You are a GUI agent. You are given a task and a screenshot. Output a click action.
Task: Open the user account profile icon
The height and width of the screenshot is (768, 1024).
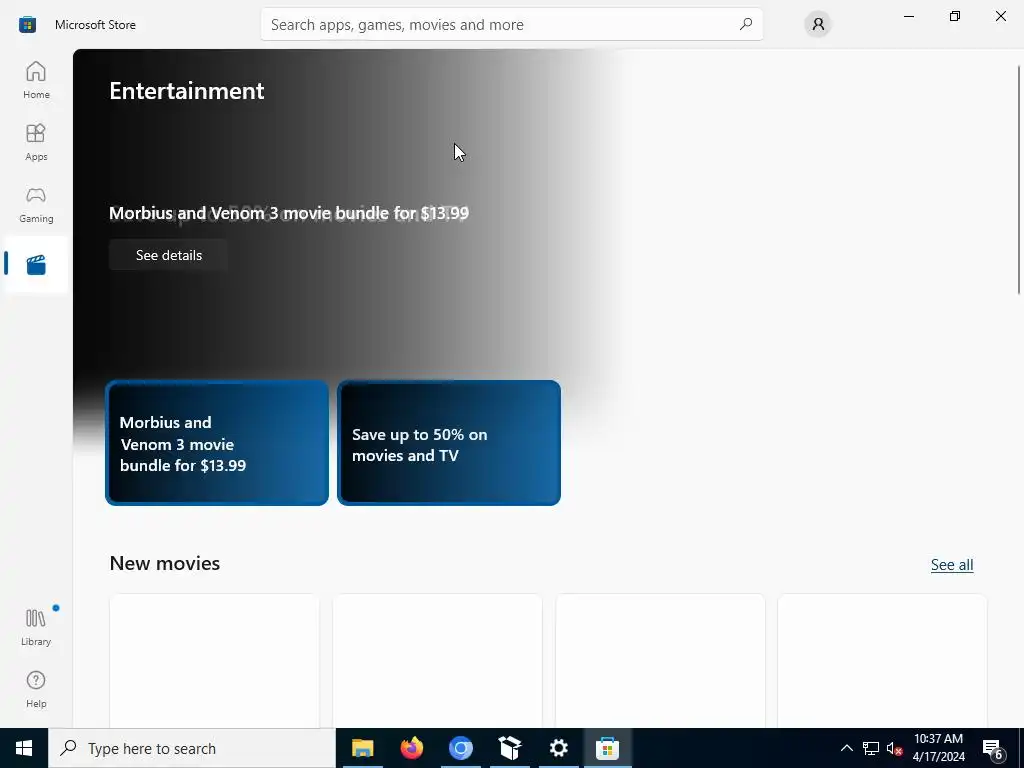[818, 24]
